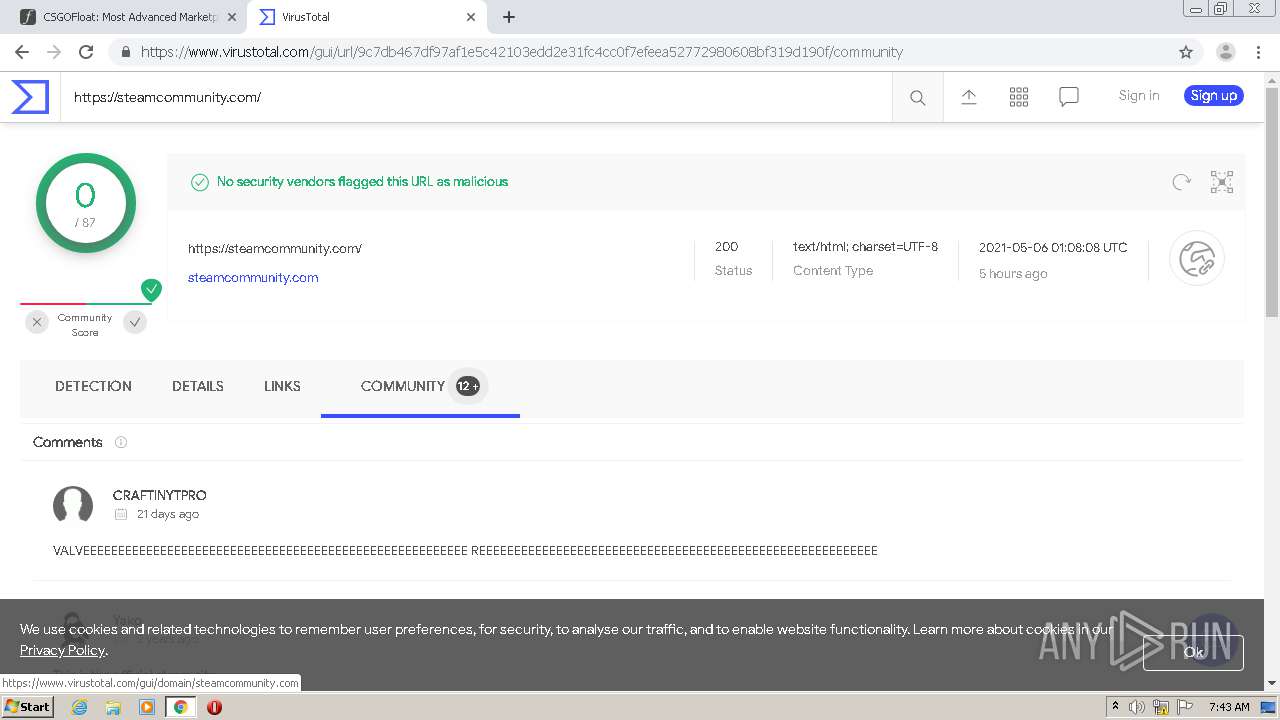Screen dimensions: 1280x720
Task: Open the Chrome three-dot menu
Action: point(1258,52)
